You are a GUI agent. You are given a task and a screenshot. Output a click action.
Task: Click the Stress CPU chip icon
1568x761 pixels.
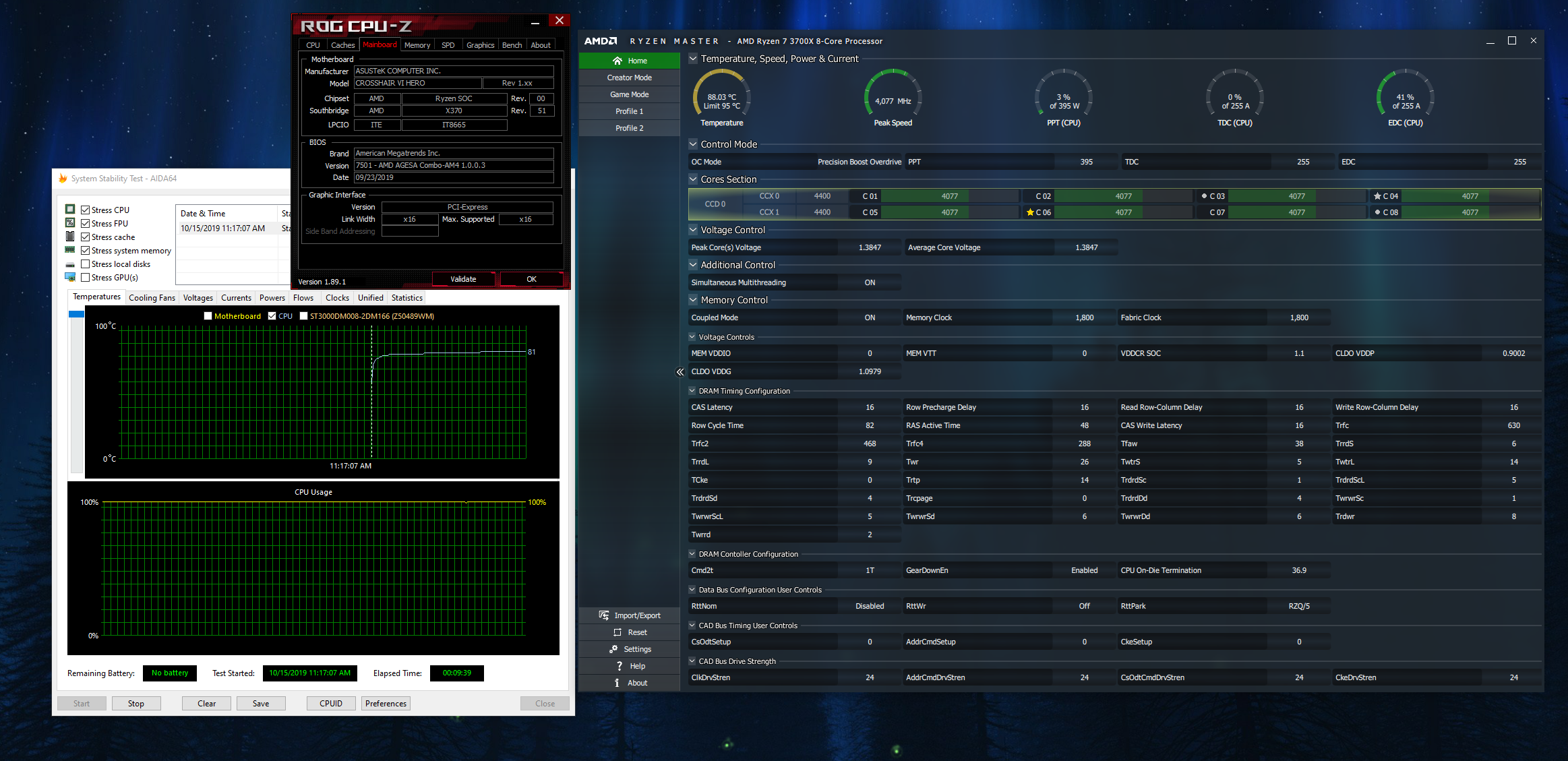pos(70,209)
